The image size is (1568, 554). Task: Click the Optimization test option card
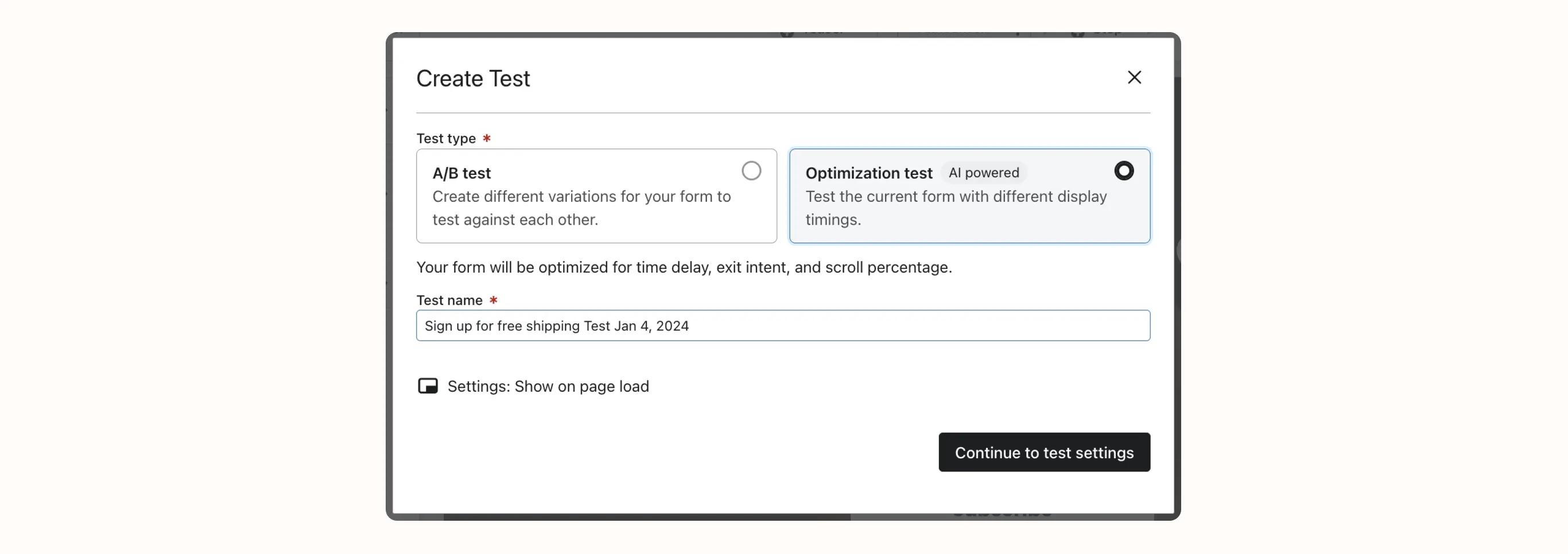(969, 196)
